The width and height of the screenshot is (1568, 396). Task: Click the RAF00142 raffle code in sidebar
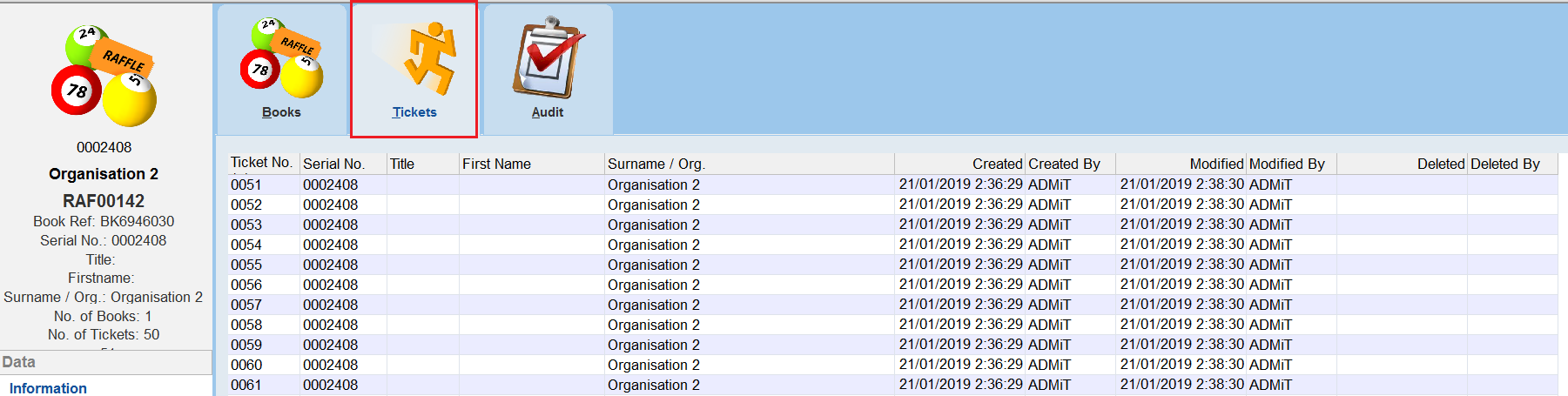coord(104,201)
